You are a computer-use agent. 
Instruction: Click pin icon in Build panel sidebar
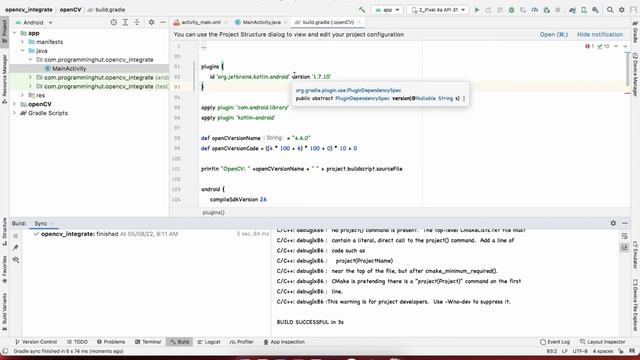tap(16, 247)
